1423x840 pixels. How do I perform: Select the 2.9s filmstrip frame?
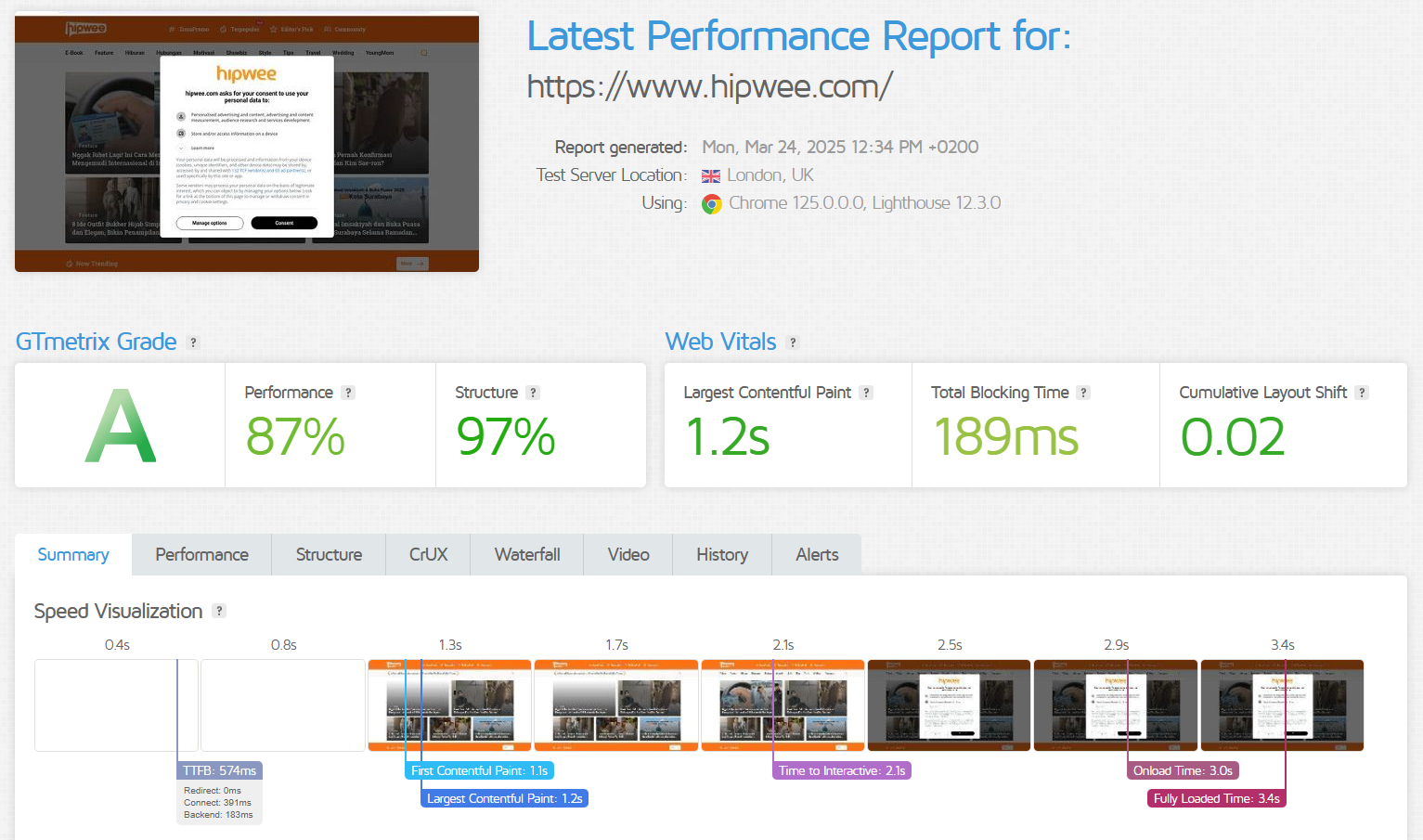1116,705
